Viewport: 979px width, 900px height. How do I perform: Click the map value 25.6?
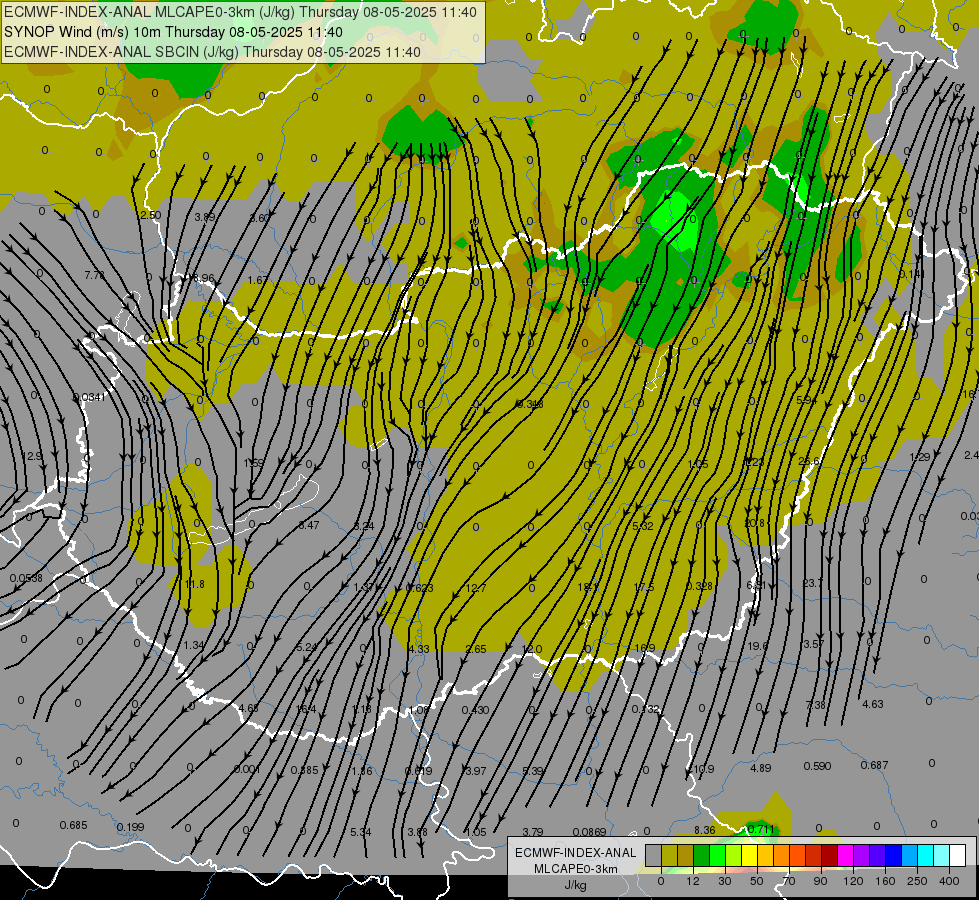pyautogui.click(x=809, y=461)
